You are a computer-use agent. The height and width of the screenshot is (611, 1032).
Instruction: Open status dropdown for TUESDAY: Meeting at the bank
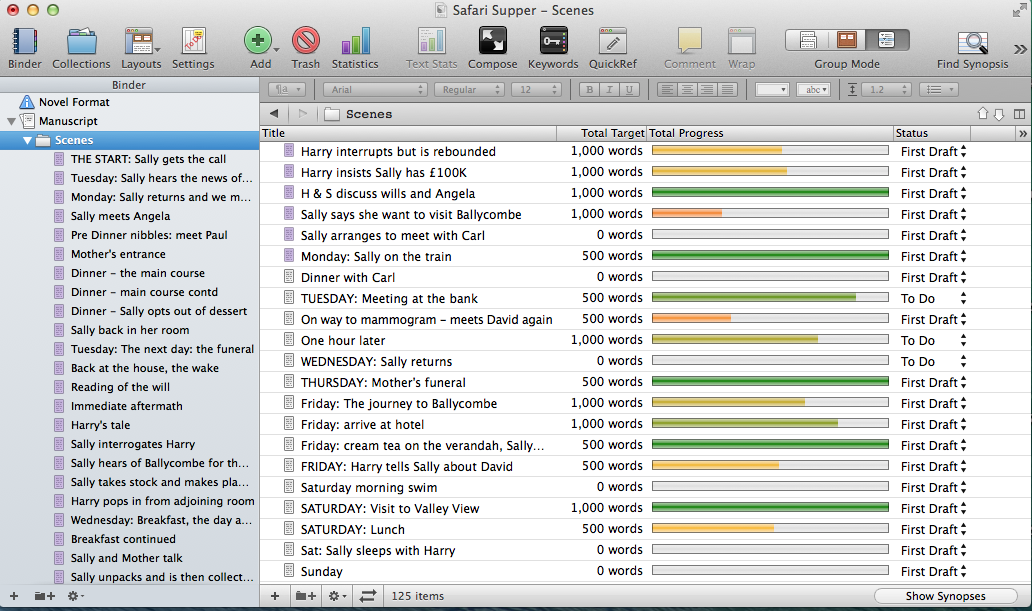[963, 298]
